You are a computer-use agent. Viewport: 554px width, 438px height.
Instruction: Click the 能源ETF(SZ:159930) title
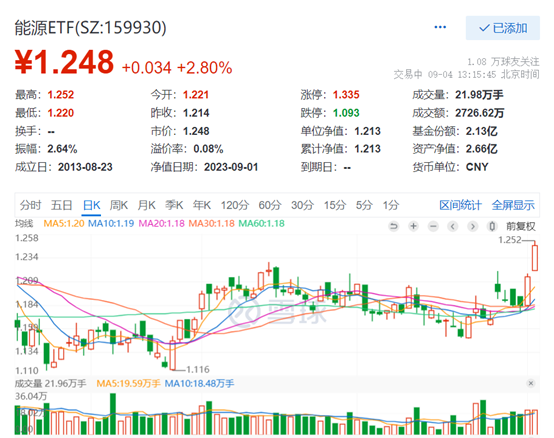(90, 28)
